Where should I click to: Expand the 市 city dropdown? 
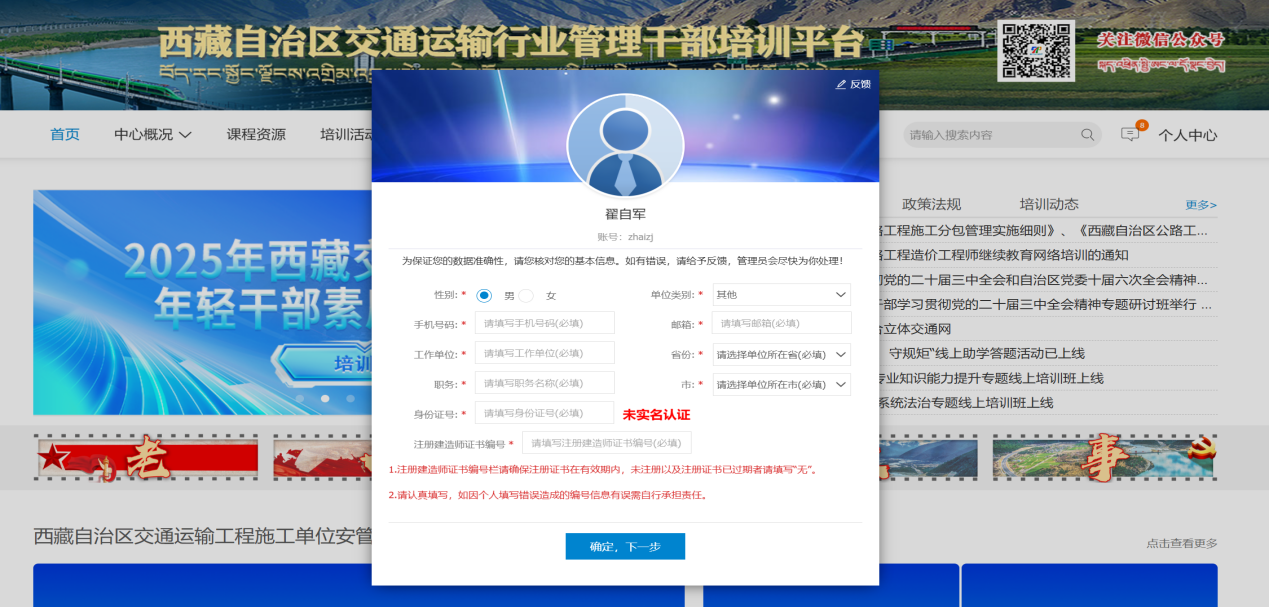tap(781, 385)
